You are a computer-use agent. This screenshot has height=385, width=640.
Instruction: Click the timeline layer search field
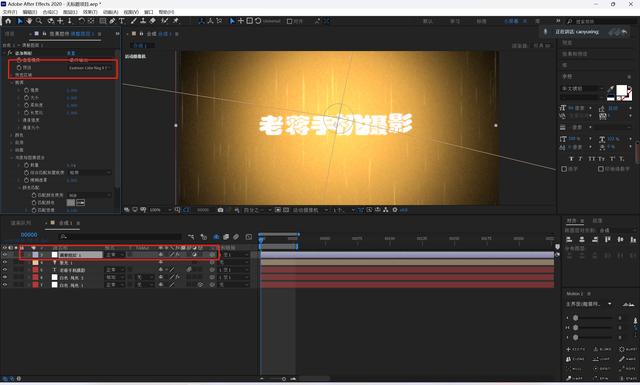tap(120, 236)
